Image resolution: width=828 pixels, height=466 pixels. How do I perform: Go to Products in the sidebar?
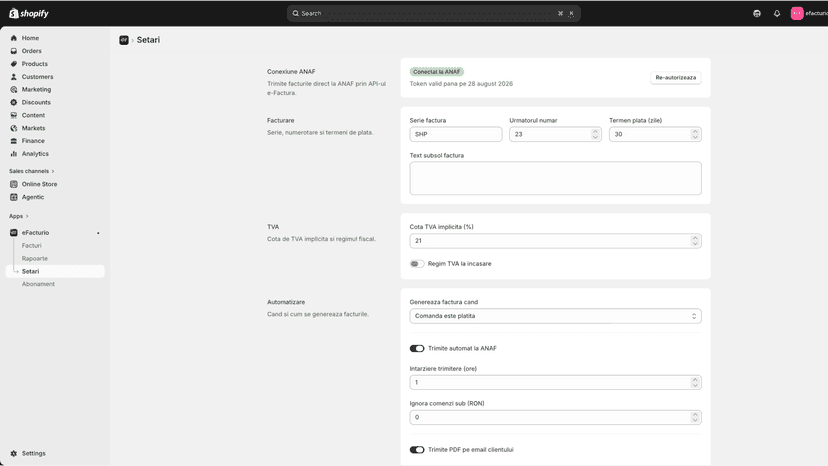pos(35,64)
